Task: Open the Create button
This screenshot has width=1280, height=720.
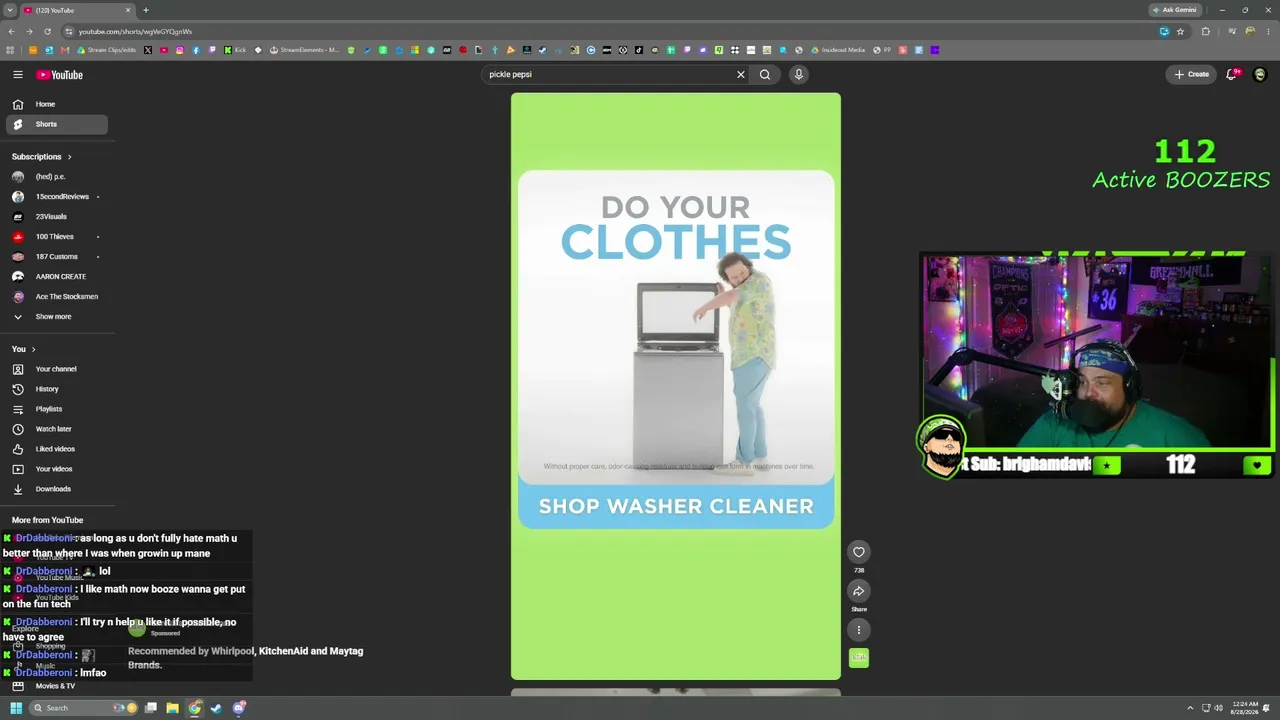Action: (x=1192, y=75)
